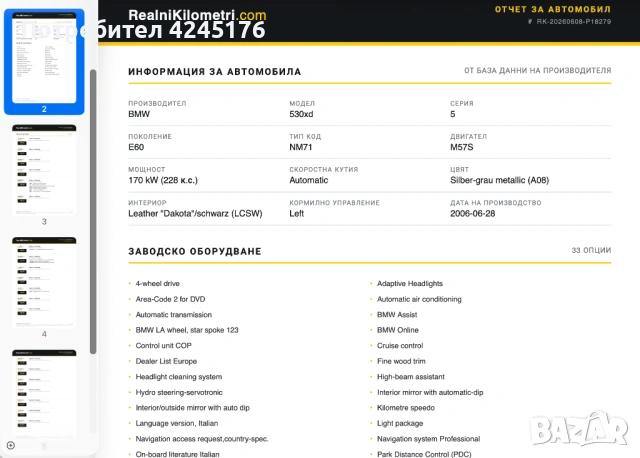The height and width of the screenshot is (458, 640).
Task: Click the report number RK-20260608-P18279
Action: pos(573,22)
